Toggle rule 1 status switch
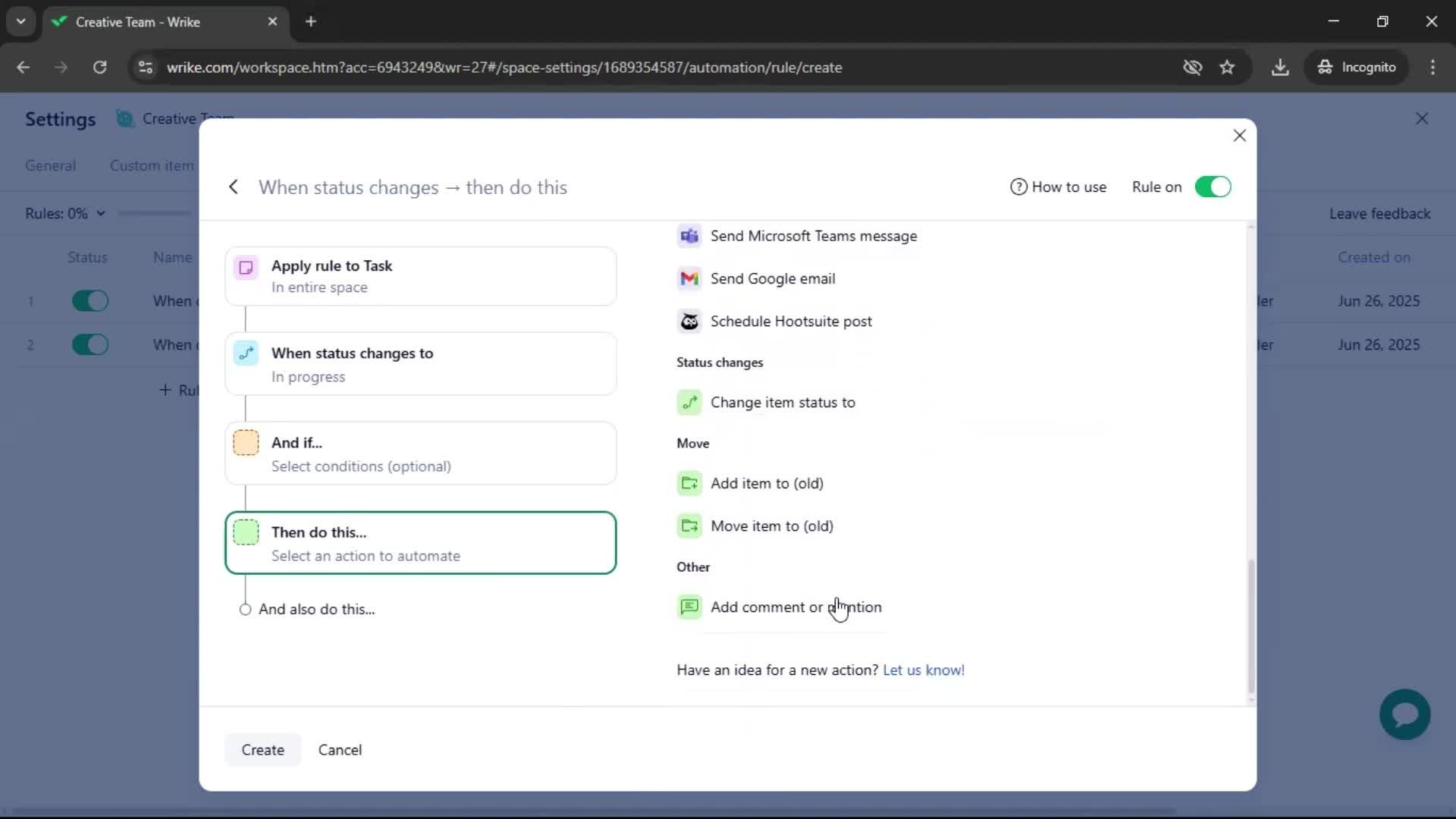Screen dimensions: 1456x819 pos(90,301)
